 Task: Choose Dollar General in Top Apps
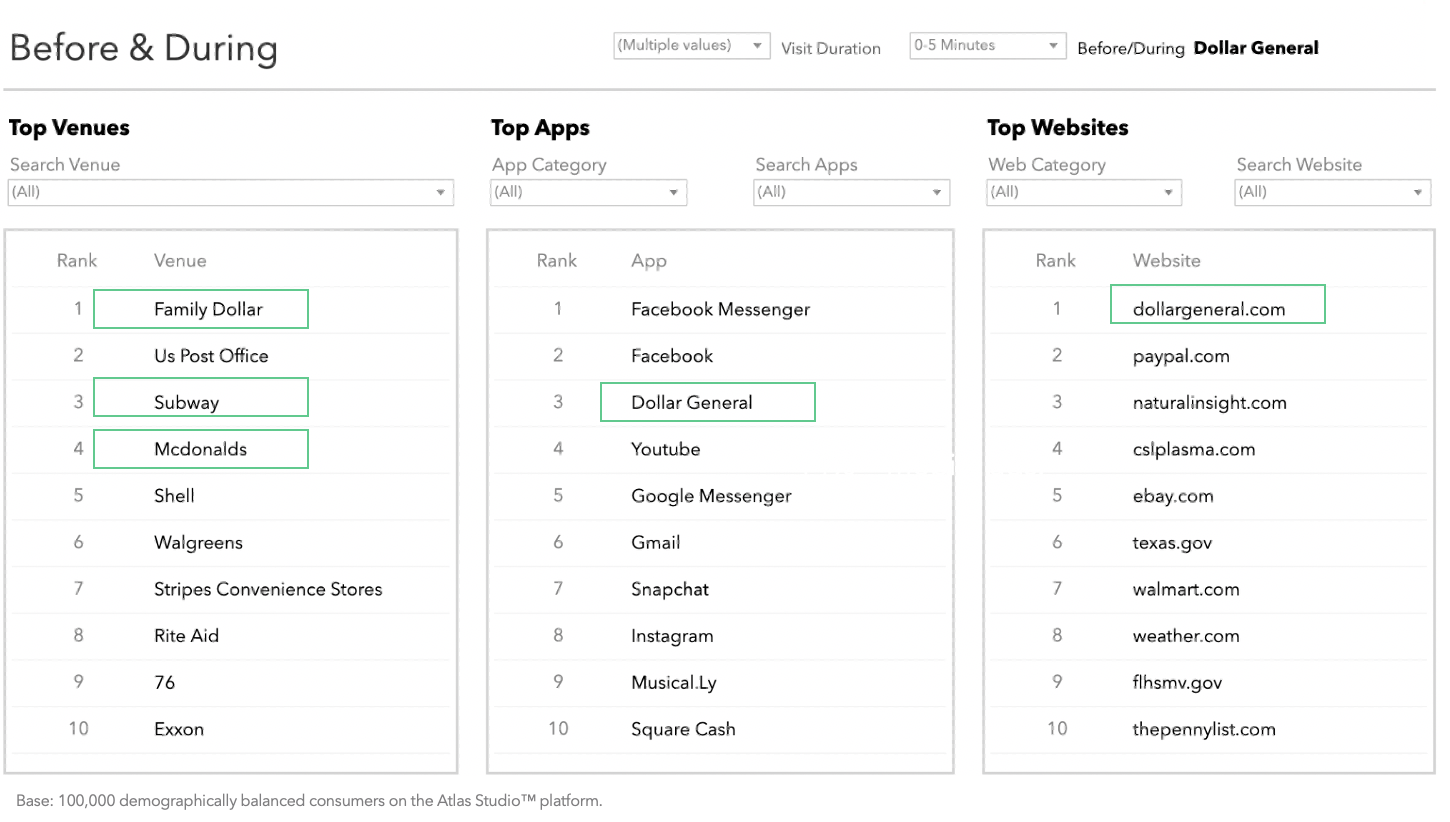pos(692,403)
